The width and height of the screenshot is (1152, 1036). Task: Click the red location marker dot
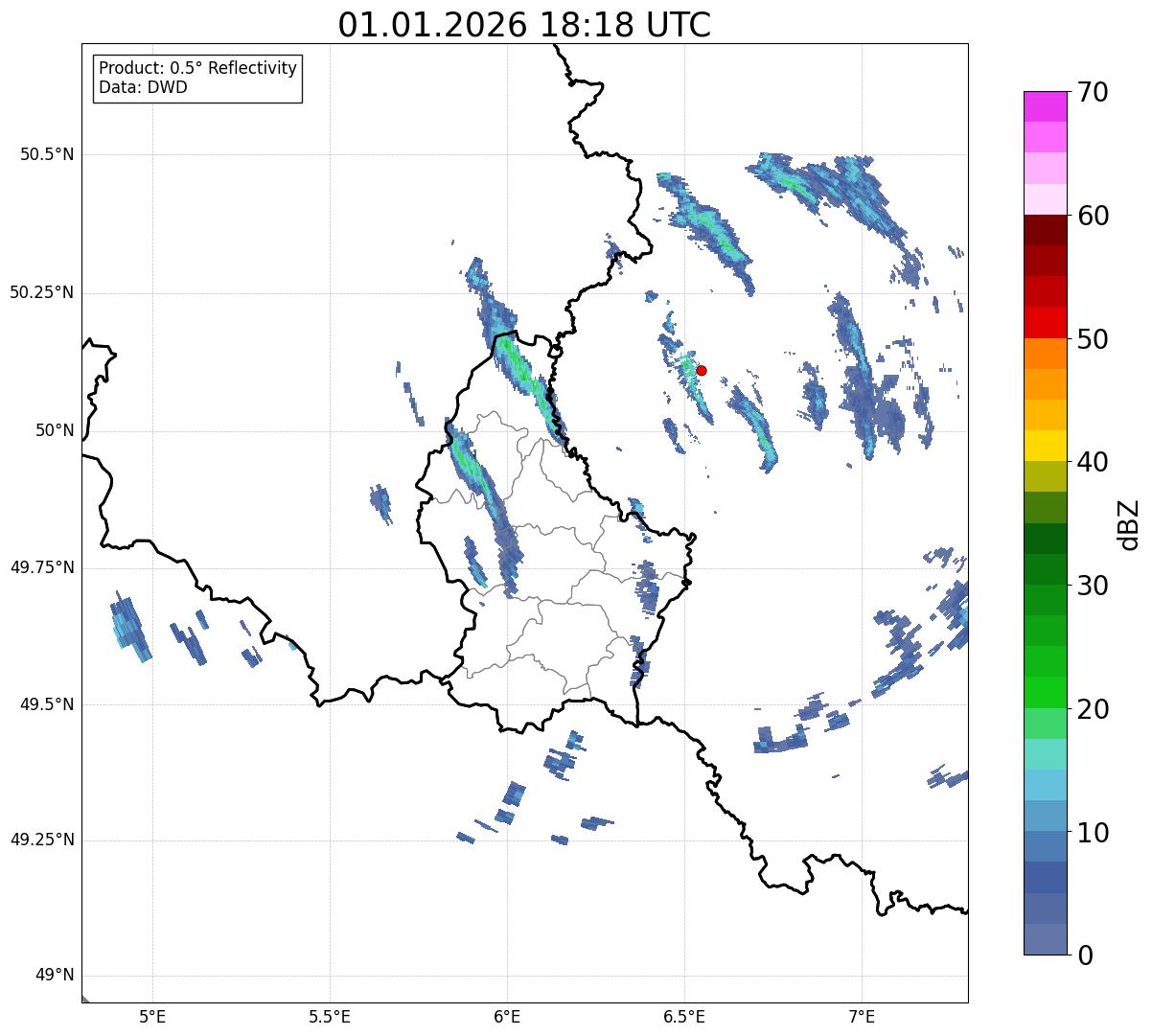click(702, 370)
